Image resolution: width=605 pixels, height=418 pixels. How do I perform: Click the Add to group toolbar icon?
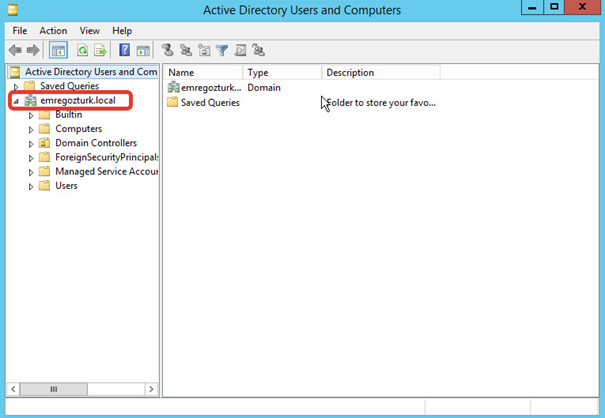tap(258, 50)
